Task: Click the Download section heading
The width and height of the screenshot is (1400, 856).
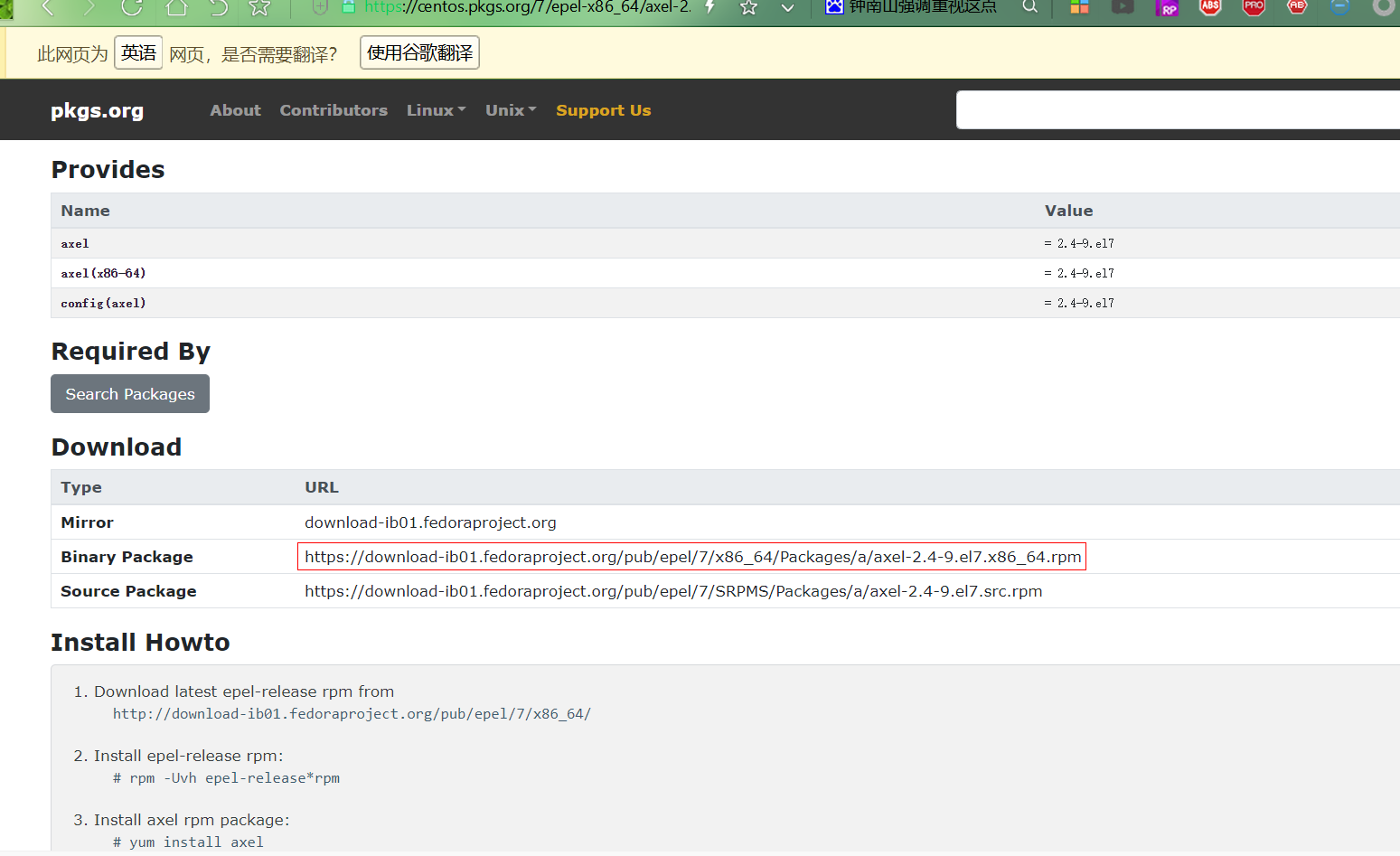Action: [117, 447]
